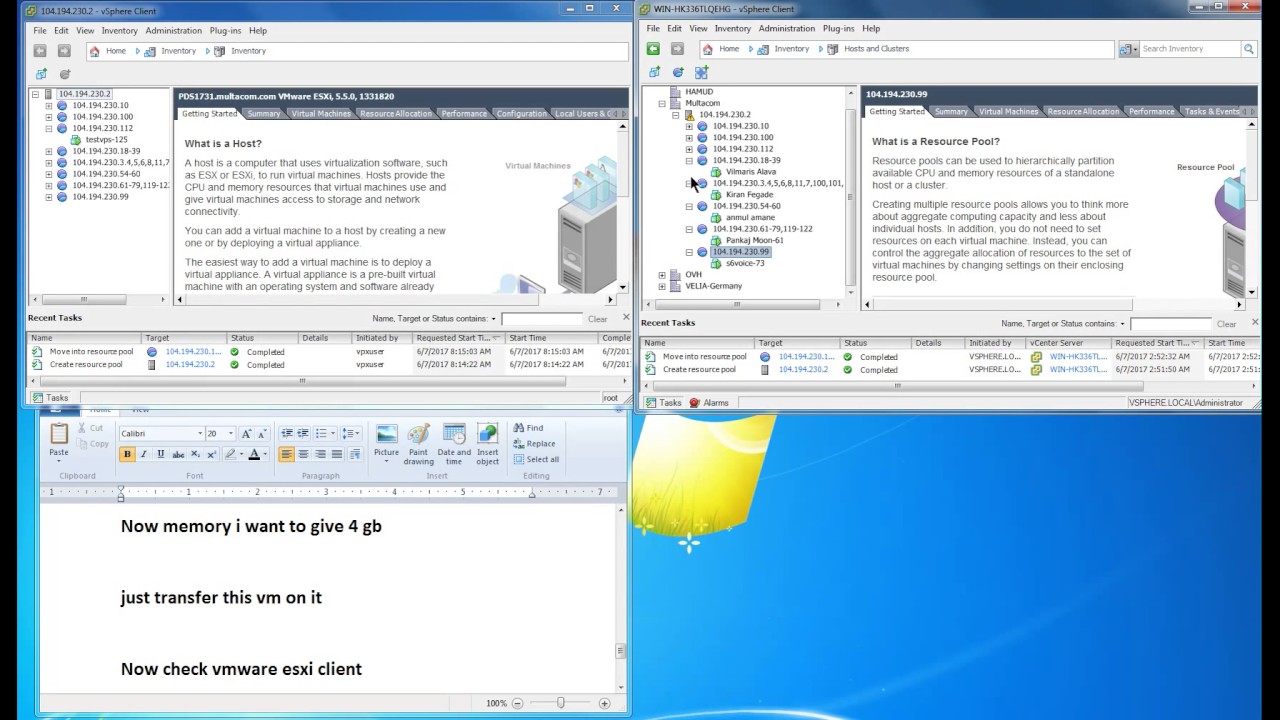The width and height of the screenshot is (1280, 720).
Task: Open Resource Allocation tab in right vSphere
Action: (x=1084, y=112)
